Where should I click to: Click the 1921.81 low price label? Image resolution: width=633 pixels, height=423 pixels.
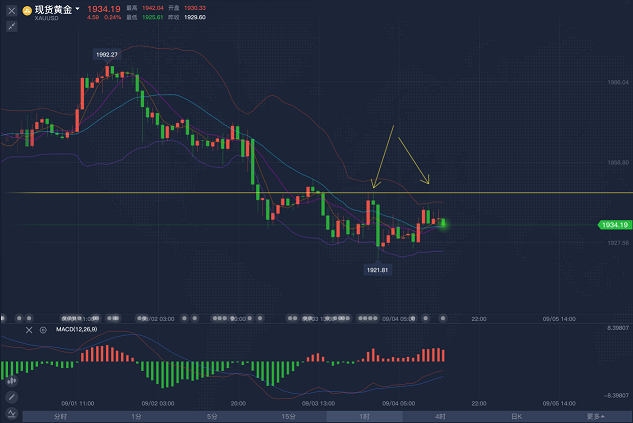(x=377, y=269)
